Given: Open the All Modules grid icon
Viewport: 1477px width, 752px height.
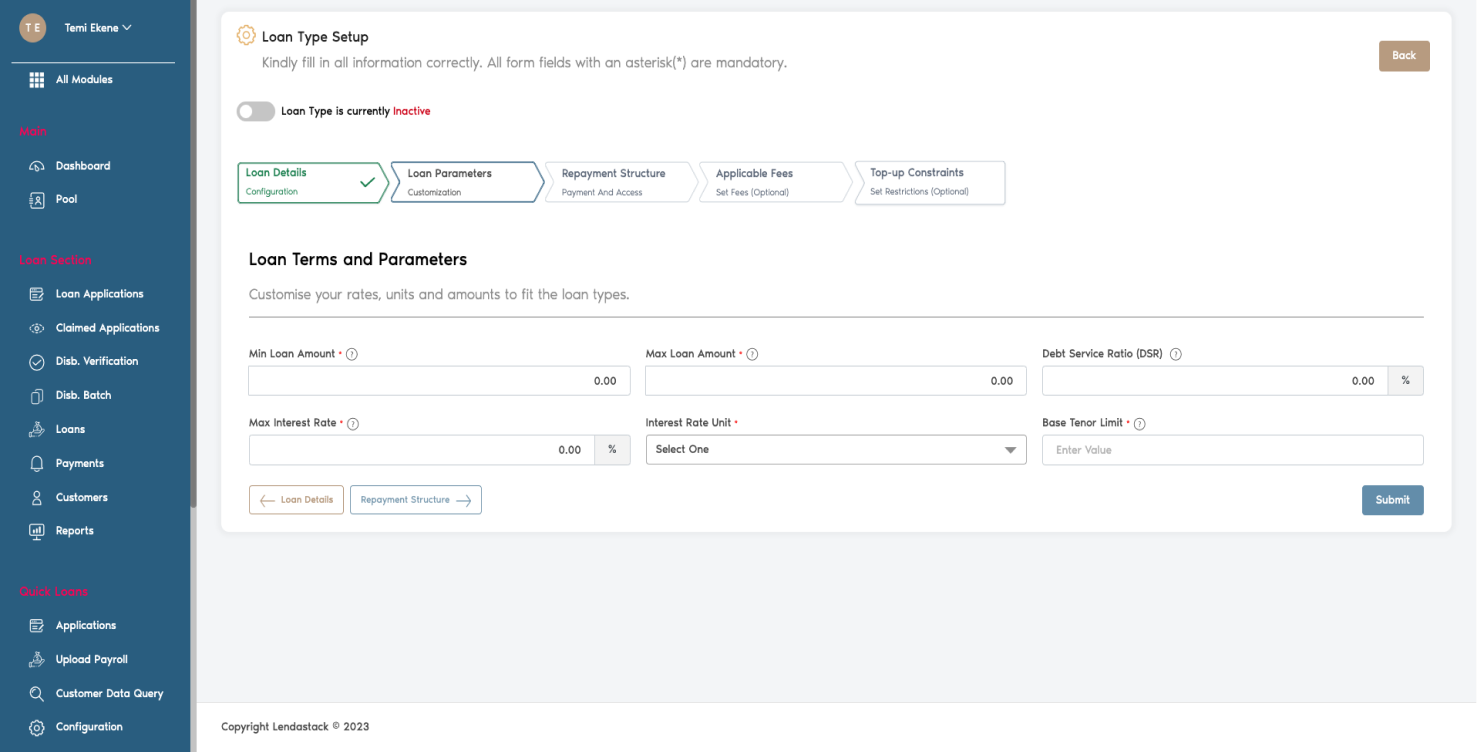Looking at the screenshot, I should click(36, 79).
